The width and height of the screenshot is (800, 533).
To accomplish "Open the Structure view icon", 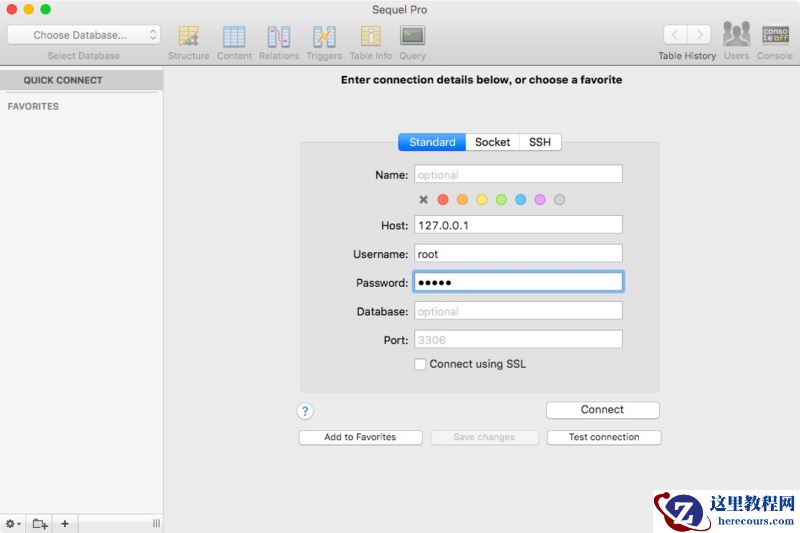I will (x=188, y=36).
